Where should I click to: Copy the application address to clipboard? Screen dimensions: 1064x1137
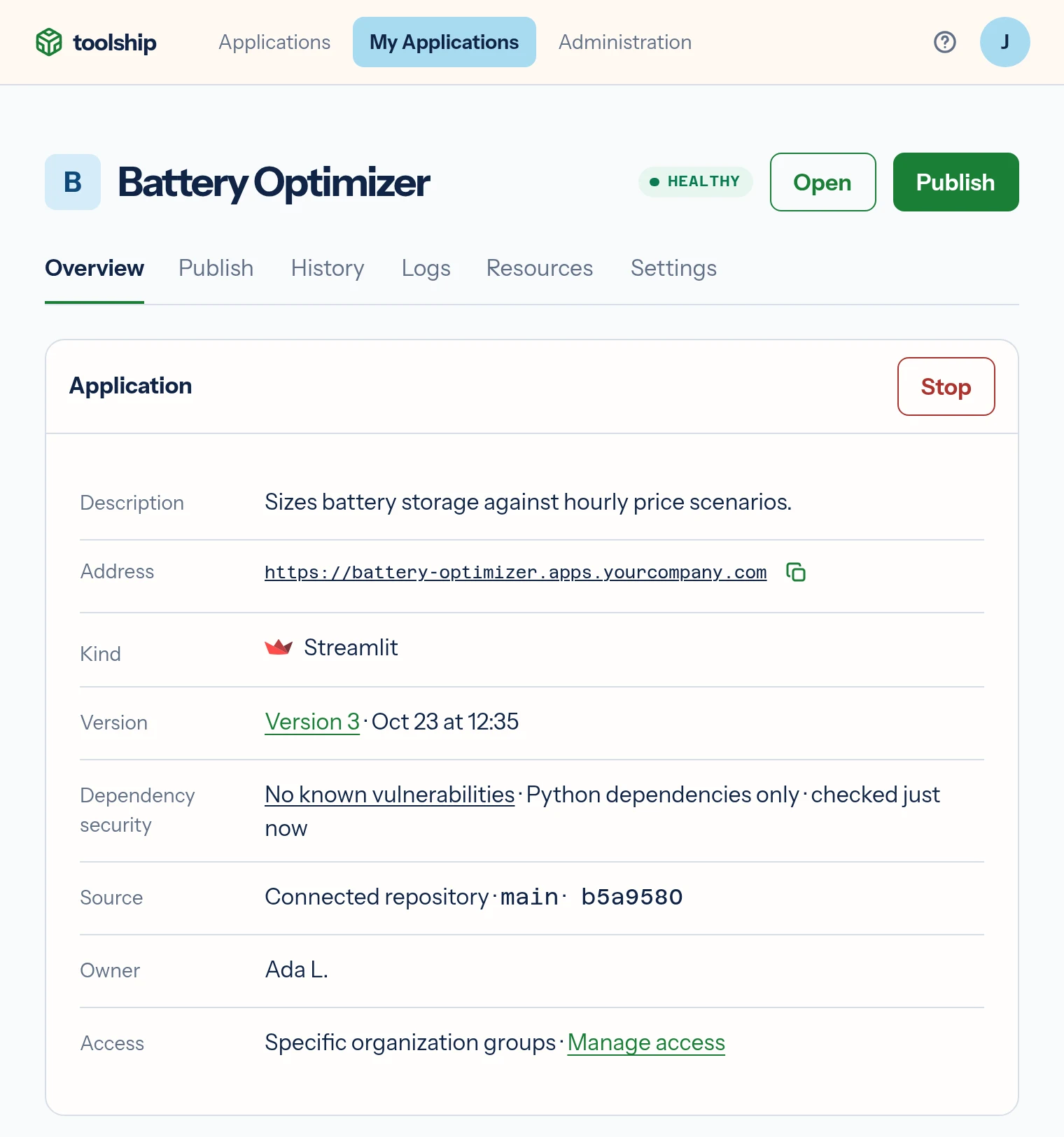tap(796, 572)
